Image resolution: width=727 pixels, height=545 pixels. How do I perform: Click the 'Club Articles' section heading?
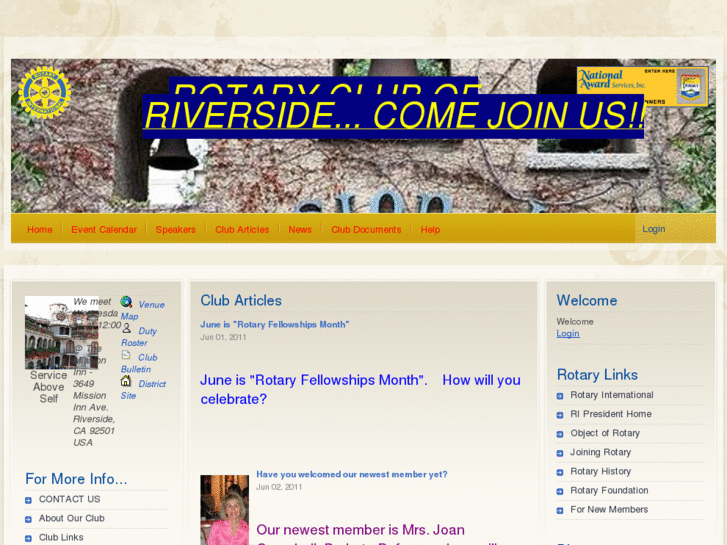coord(241,301)
